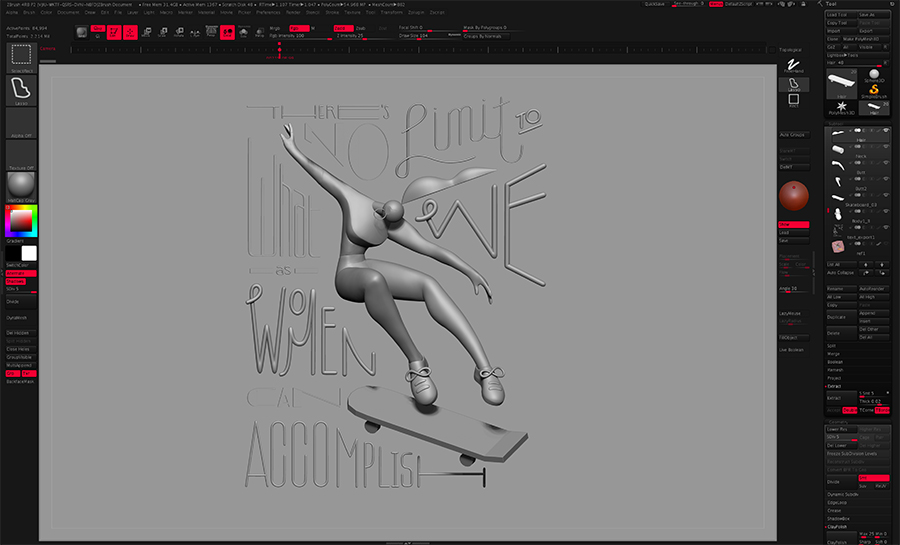Click the subtool List All button

841,264
